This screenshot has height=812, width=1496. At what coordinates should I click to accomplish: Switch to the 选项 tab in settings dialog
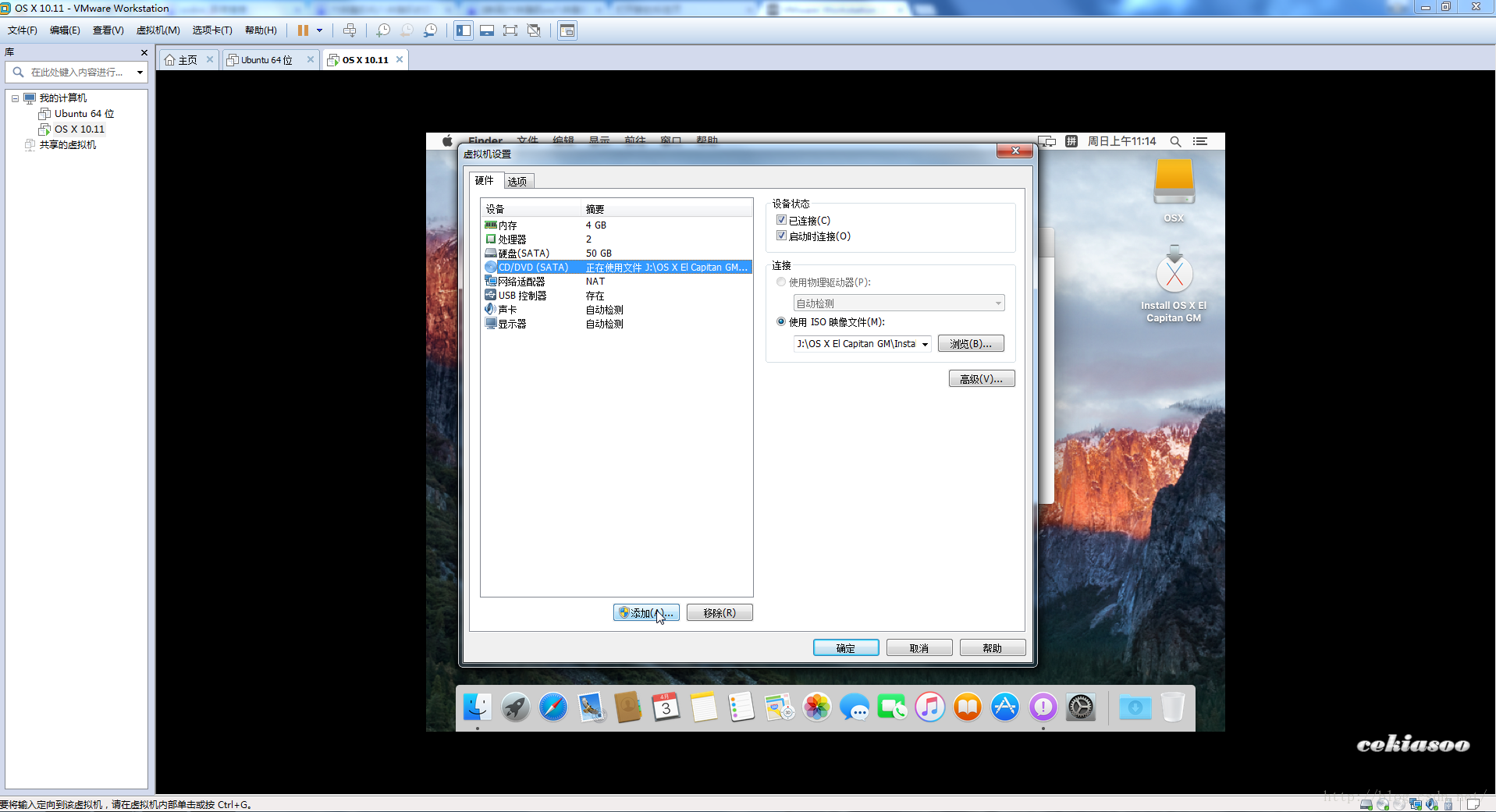[517, 182]
